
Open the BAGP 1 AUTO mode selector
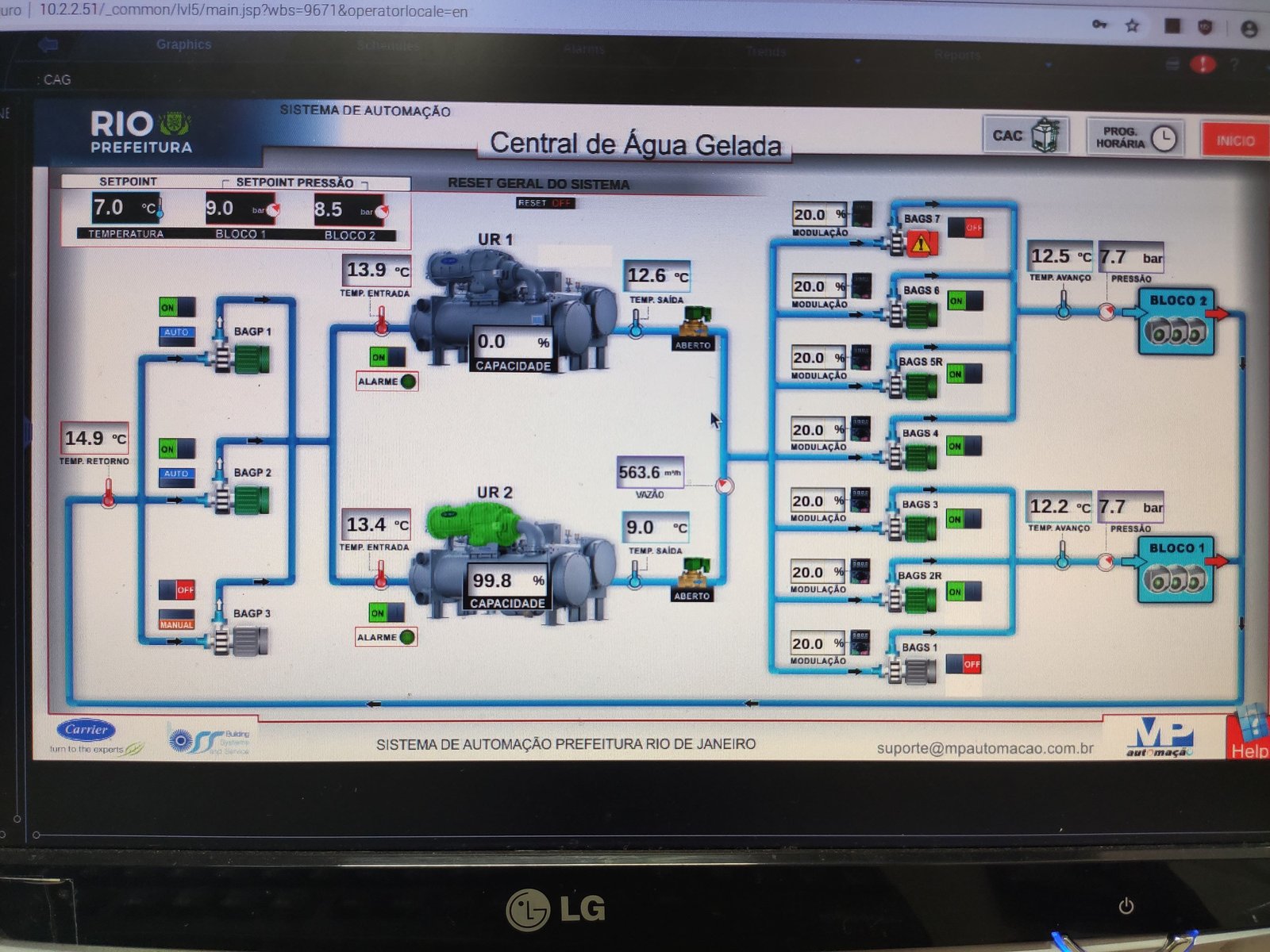176,333
